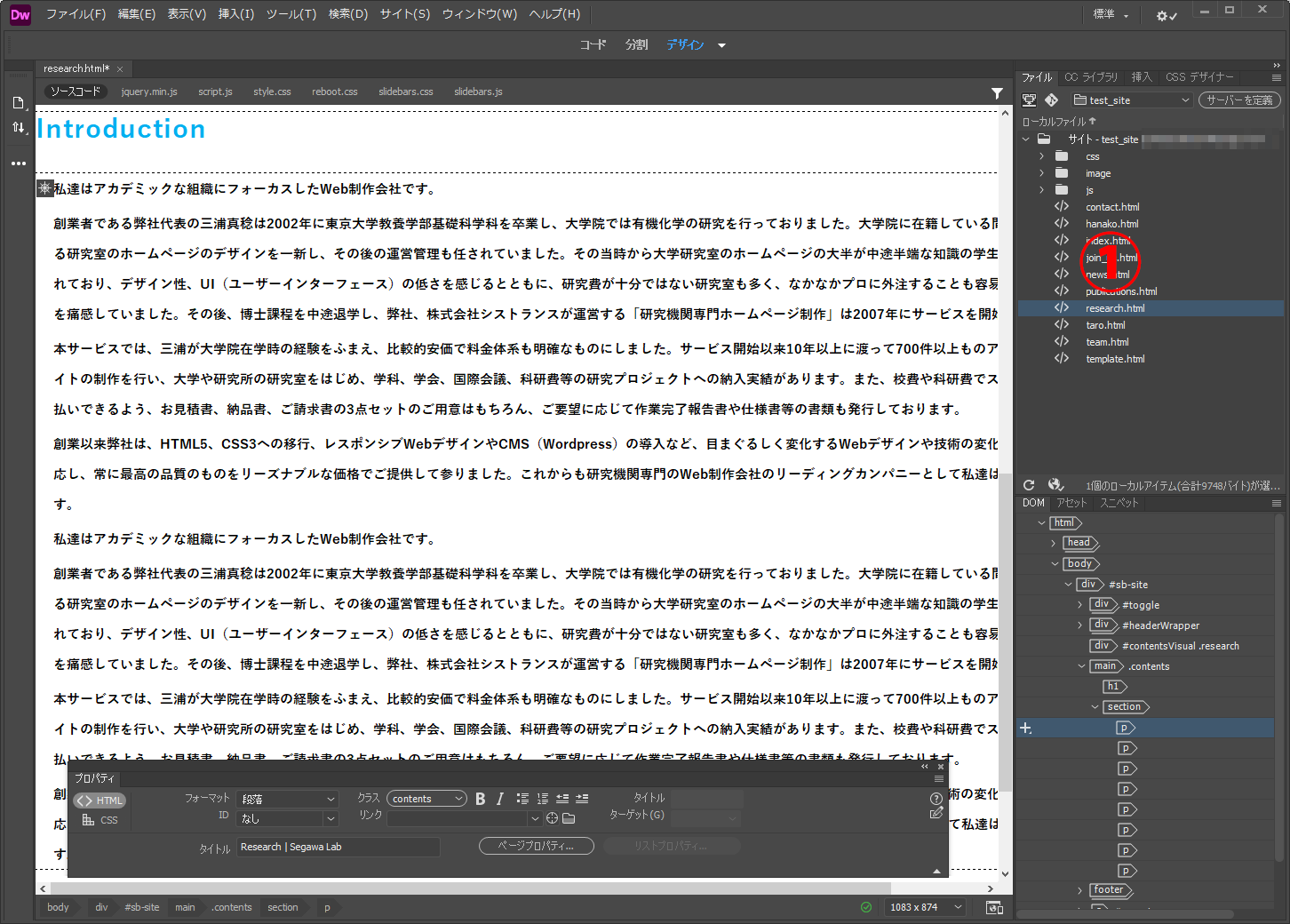Click the Git view icon in Files panel
This screenshot has width=1290, height=924.
coord(1051,100)
